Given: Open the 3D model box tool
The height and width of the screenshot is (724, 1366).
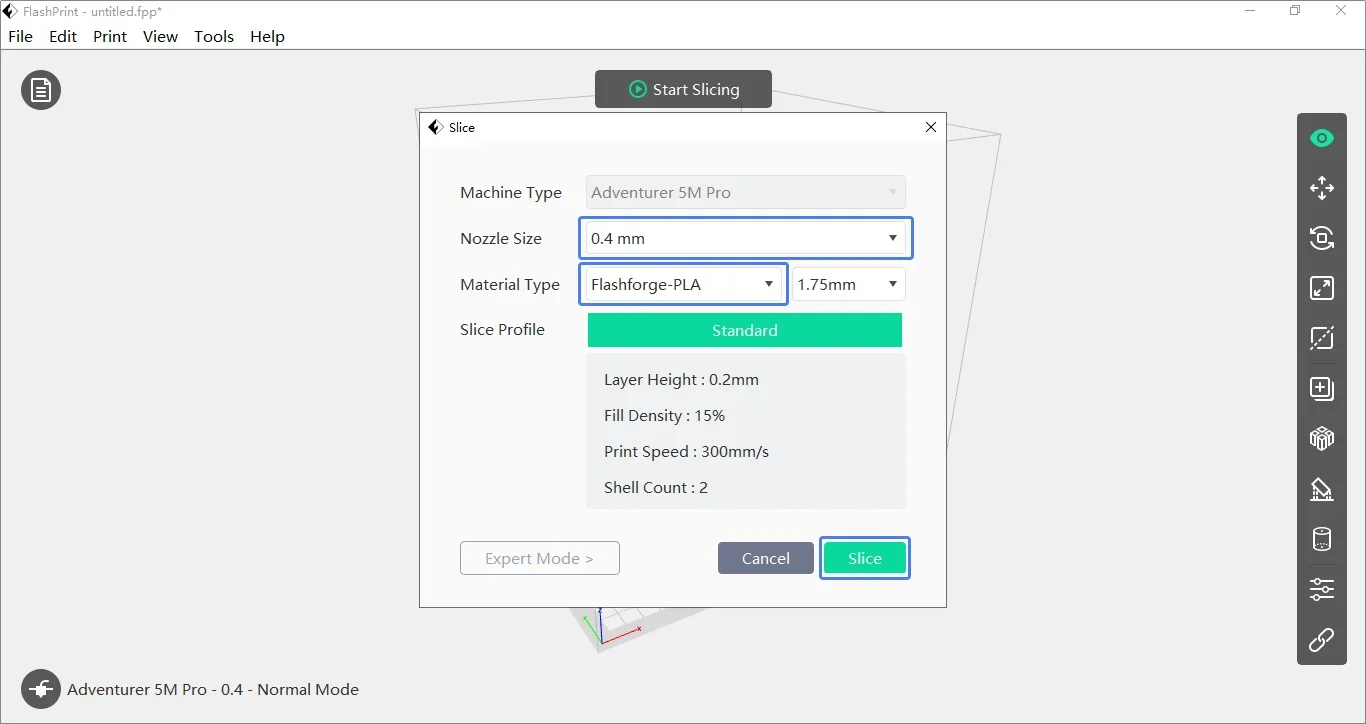Looking at the screenshot, I should [x=1321, y=438].
